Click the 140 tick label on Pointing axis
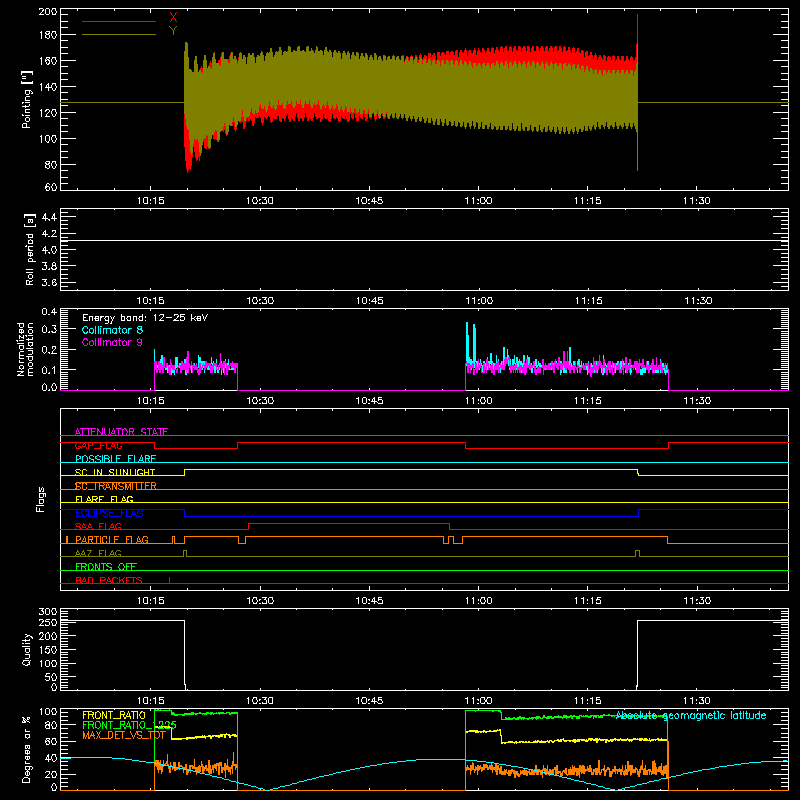The image size is (800, 800). coord(48,87)
